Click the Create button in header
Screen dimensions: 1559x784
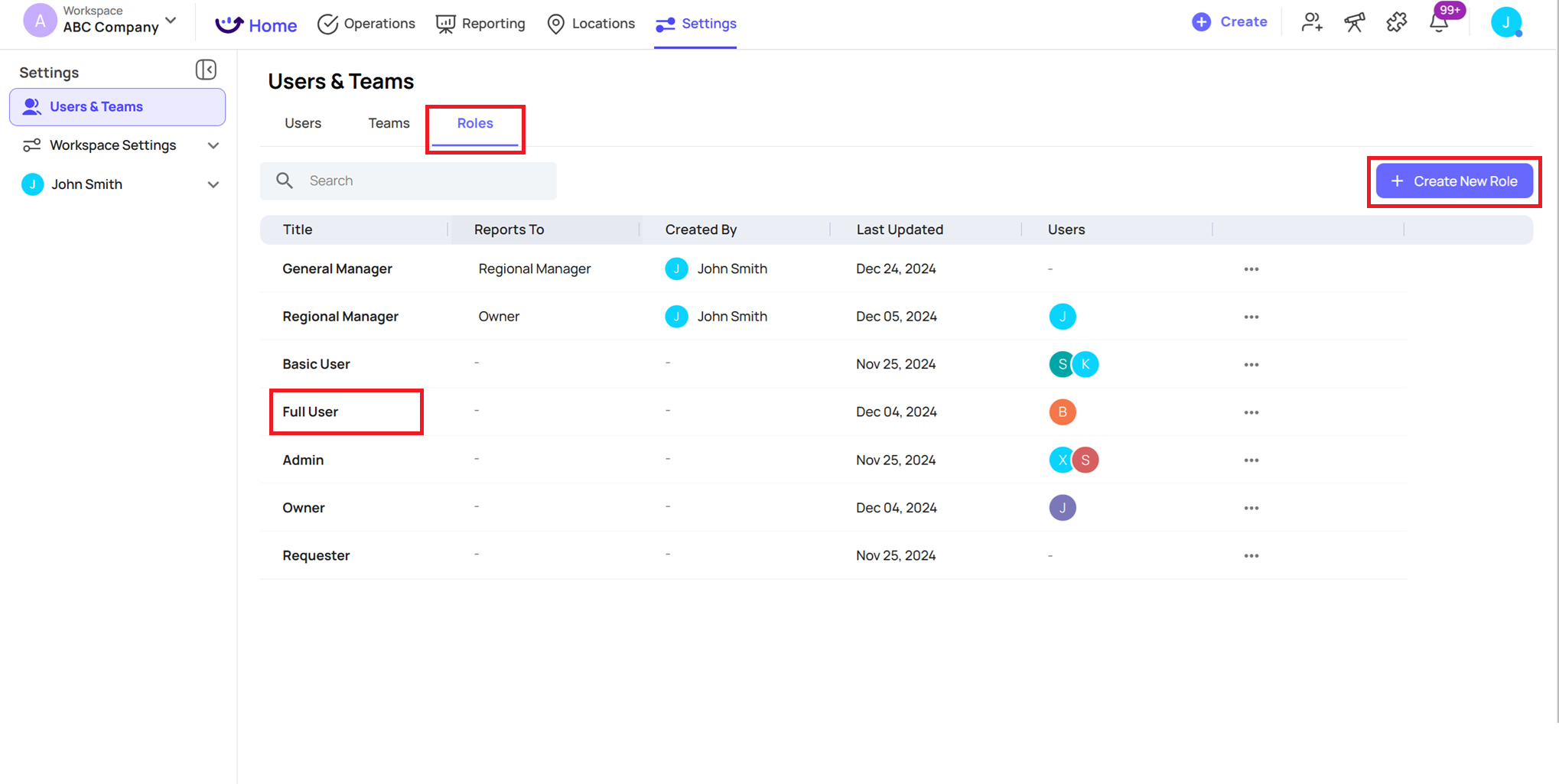point(1229,22)
